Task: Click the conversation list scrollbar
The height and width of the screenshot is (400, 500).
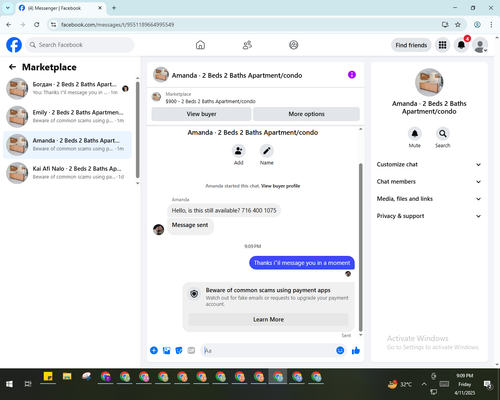Action: [x=138, y=130]
